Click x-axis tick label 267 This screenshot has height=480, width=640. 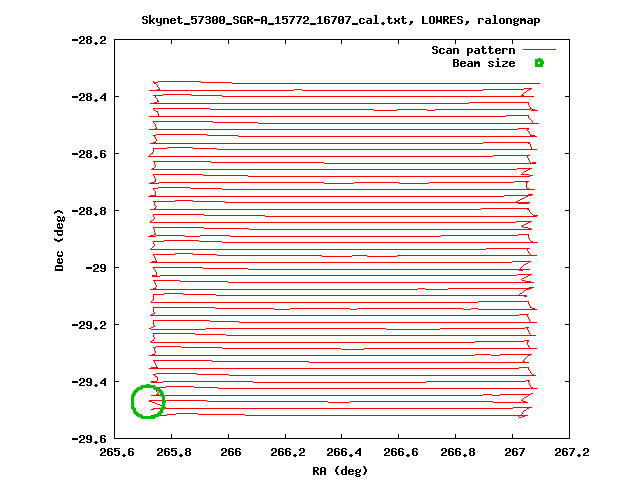click(x=515, y=452)
